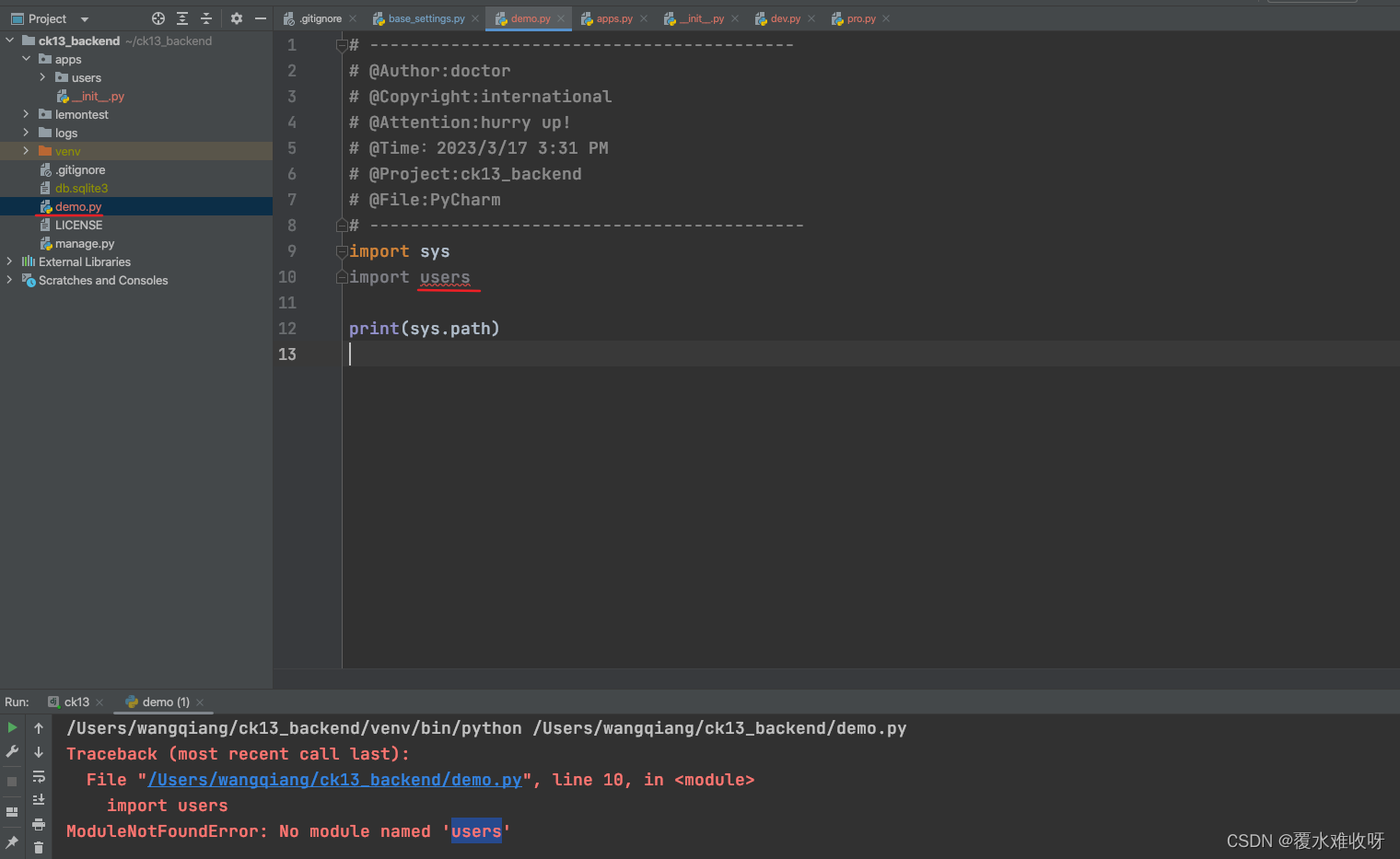Screen dimensions: 1400x859
Task: Click the underlined users import
Action: coord(445,277)
